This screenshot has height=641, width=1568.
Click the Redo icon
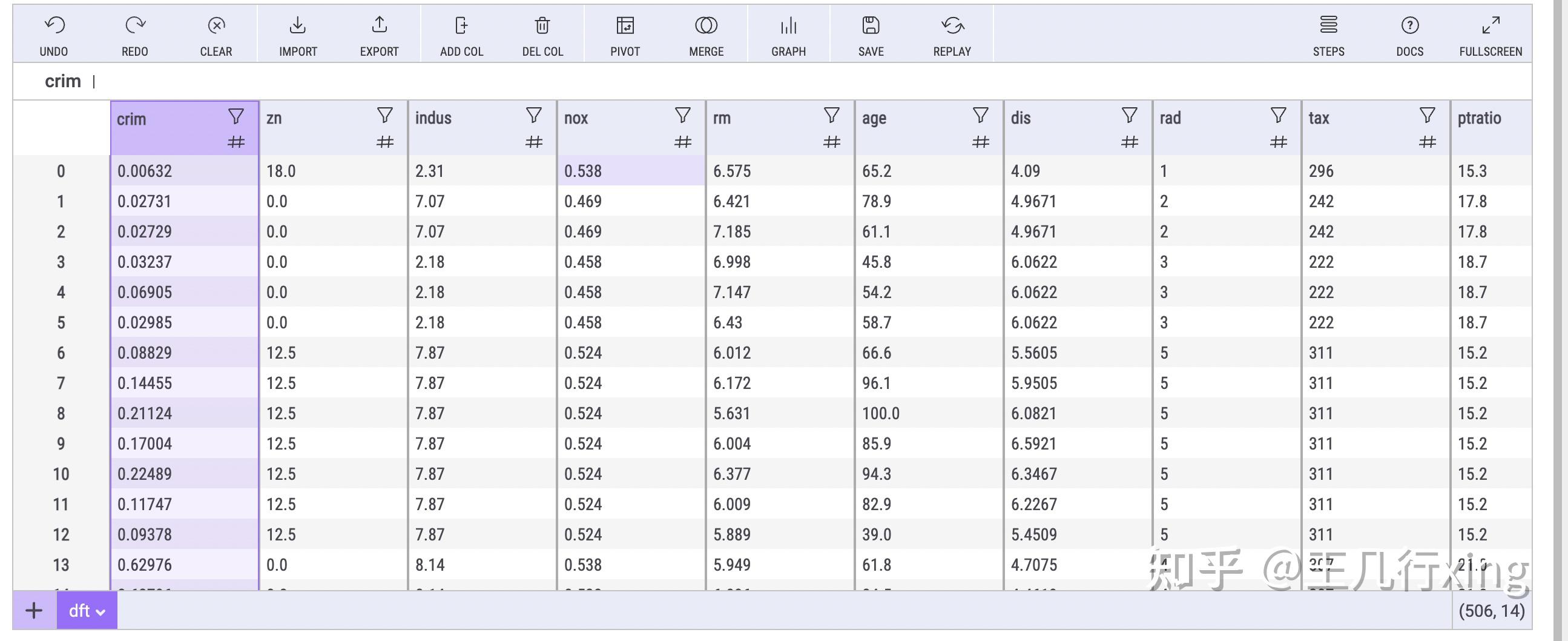pos(134,25)
